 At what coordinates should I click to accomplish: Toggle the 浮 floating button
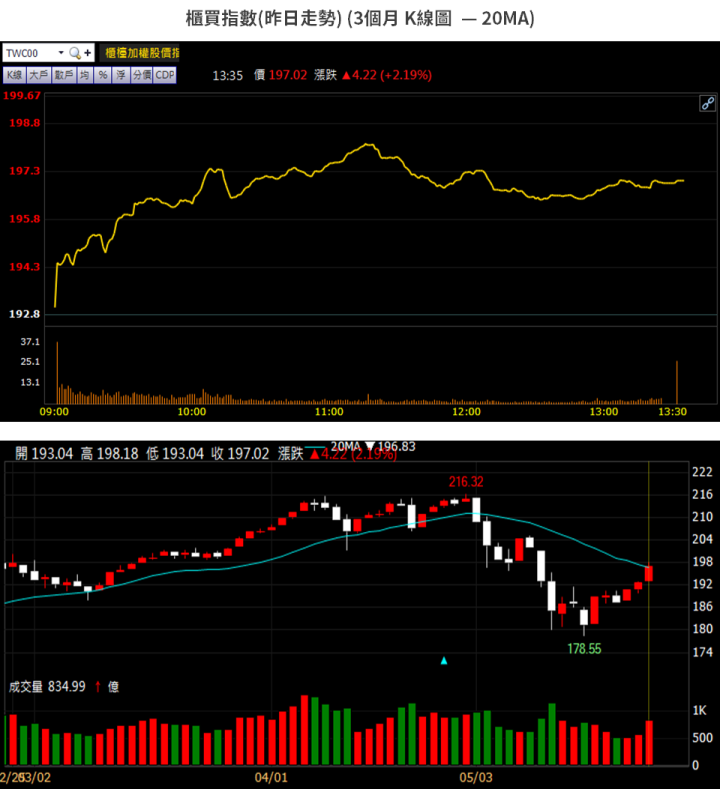pyautogui.click(x=121, y=75)
